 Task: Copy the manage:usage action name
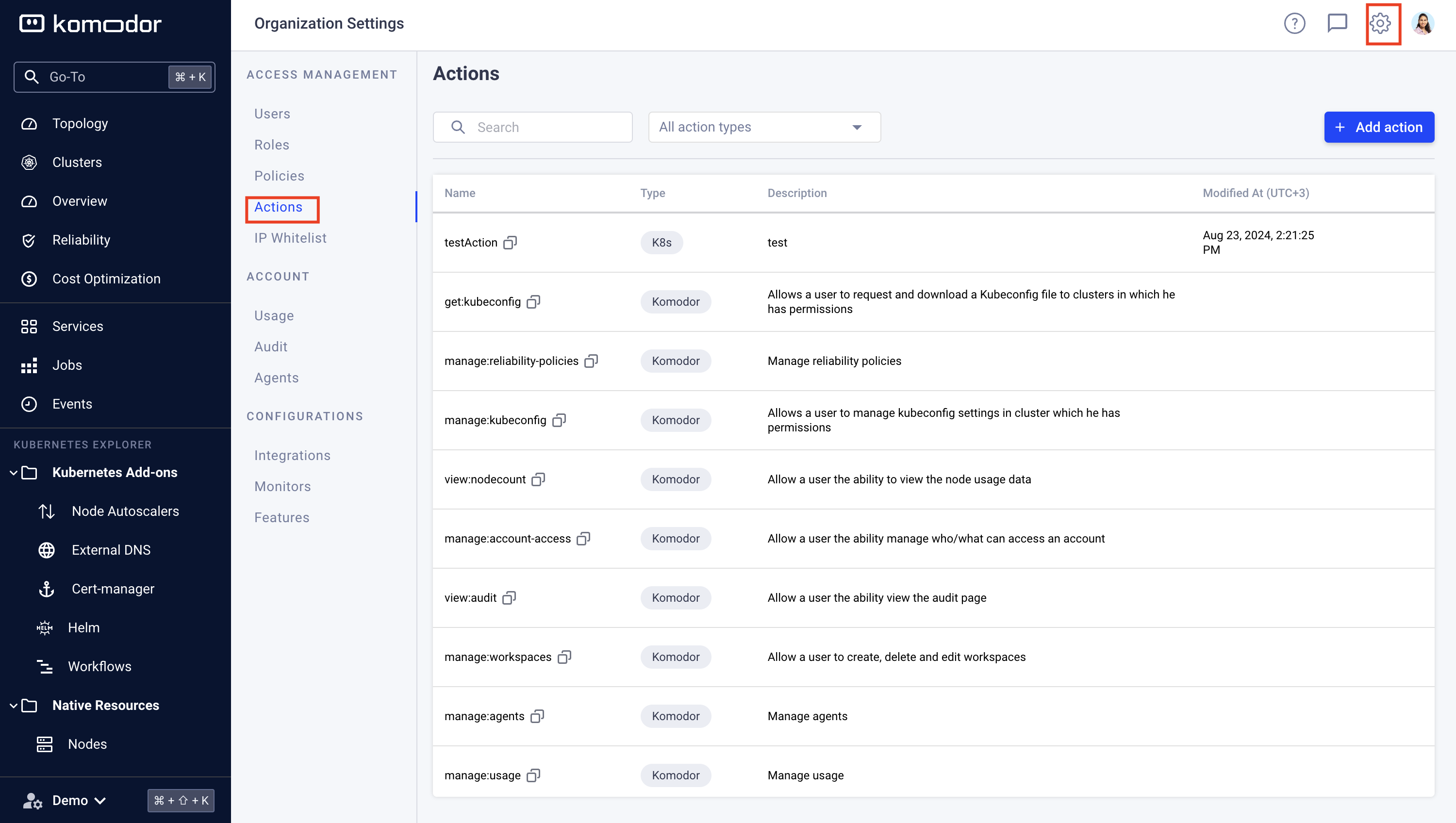pos(533,775)
